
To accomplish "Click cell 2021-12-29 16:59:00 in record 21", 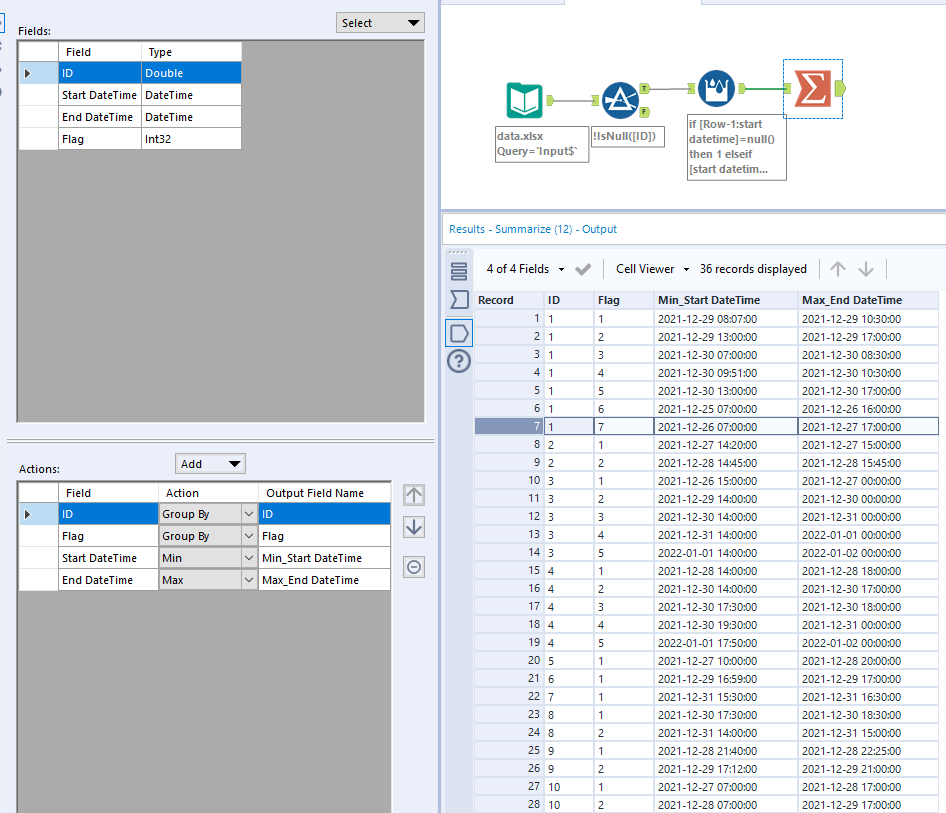I will 726,679.
